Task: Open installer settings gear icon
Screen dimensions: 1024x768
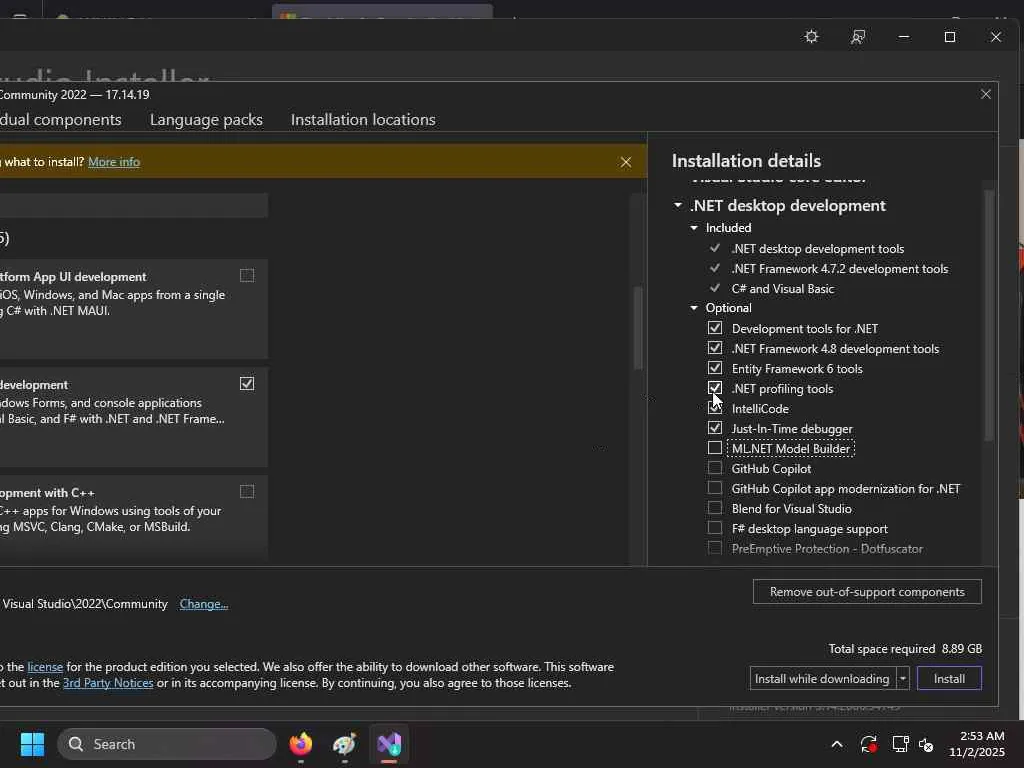Action: [x=811, y=37]
